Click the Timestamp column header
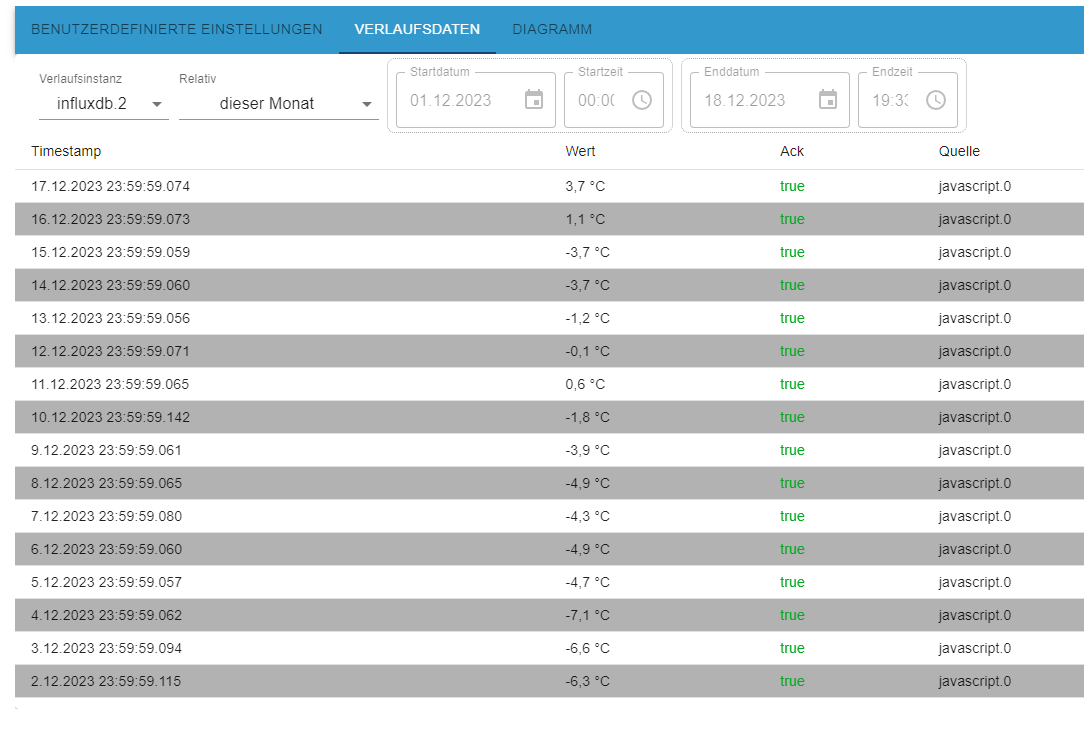This screenshot has width=1084, height=734. coord(66,151)
